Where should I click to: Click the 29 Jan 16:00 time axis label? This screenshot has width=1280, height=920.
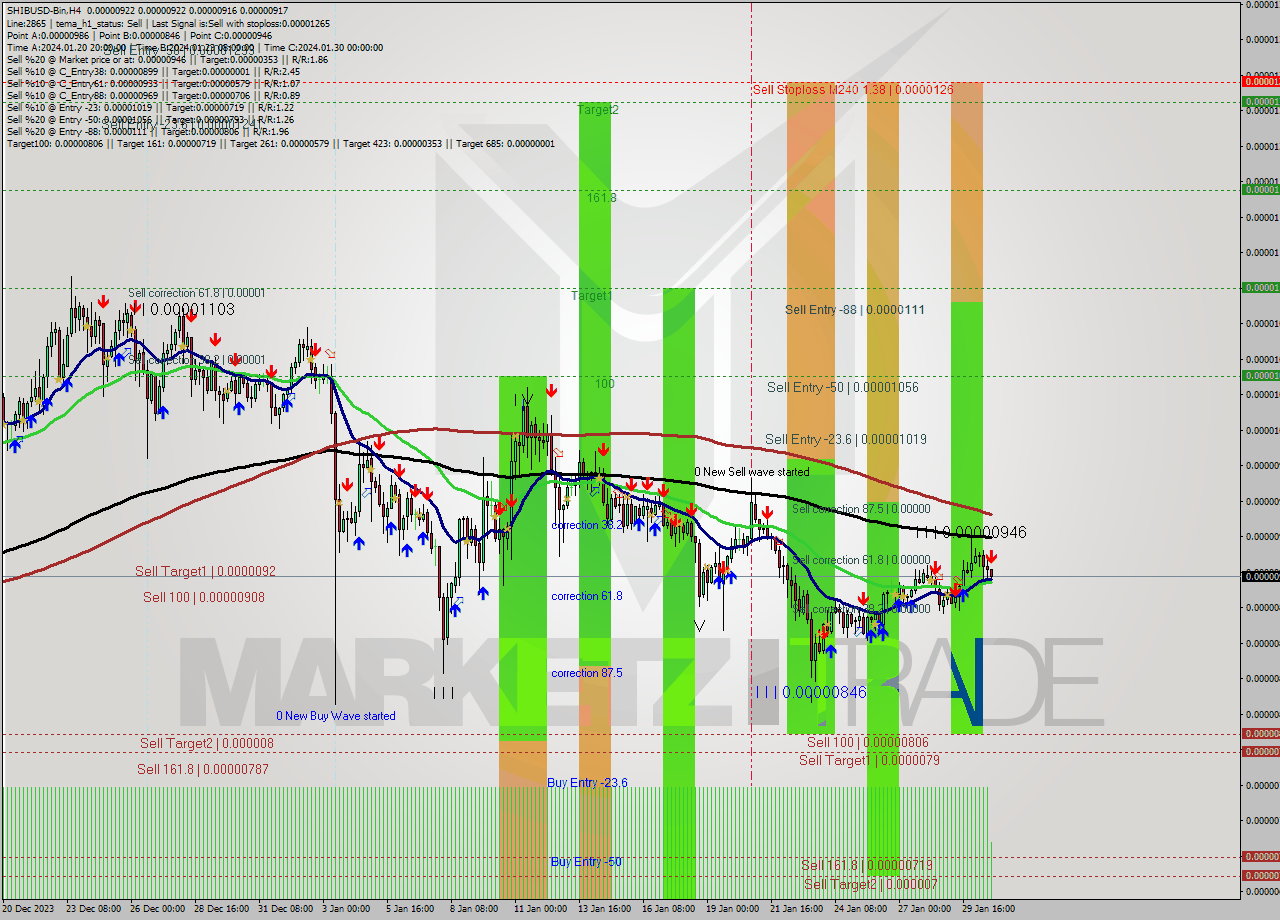point(988,909)
